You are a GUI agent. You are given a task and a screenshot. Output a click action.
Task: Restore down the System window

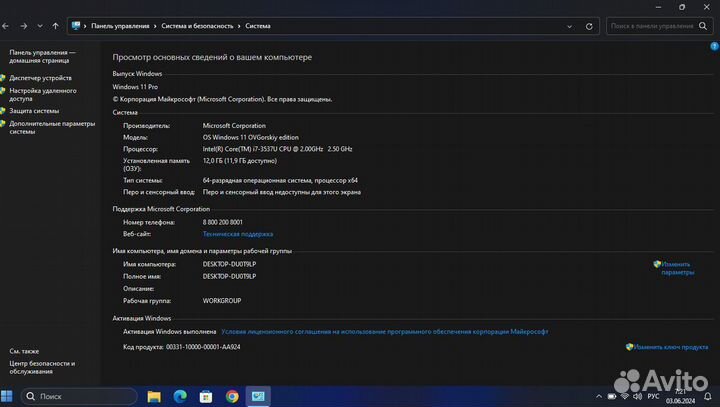(682, 7)
